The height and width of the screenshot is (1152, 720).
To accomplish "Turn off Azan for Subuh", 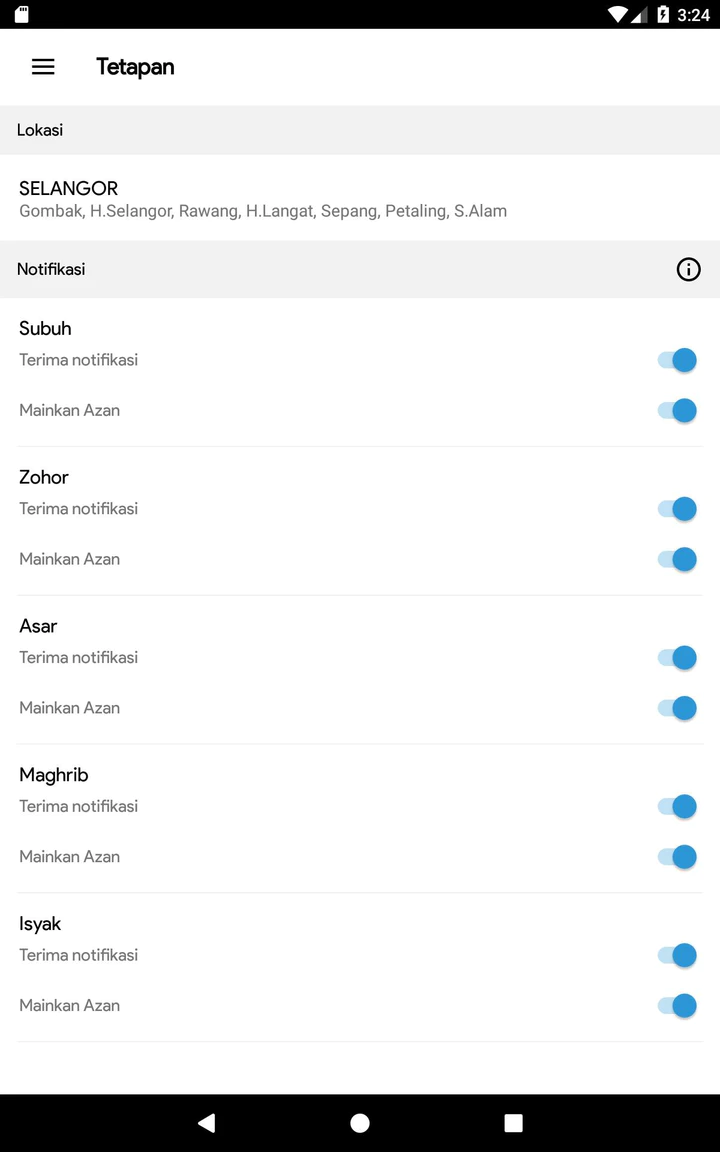I will (677, 410).
